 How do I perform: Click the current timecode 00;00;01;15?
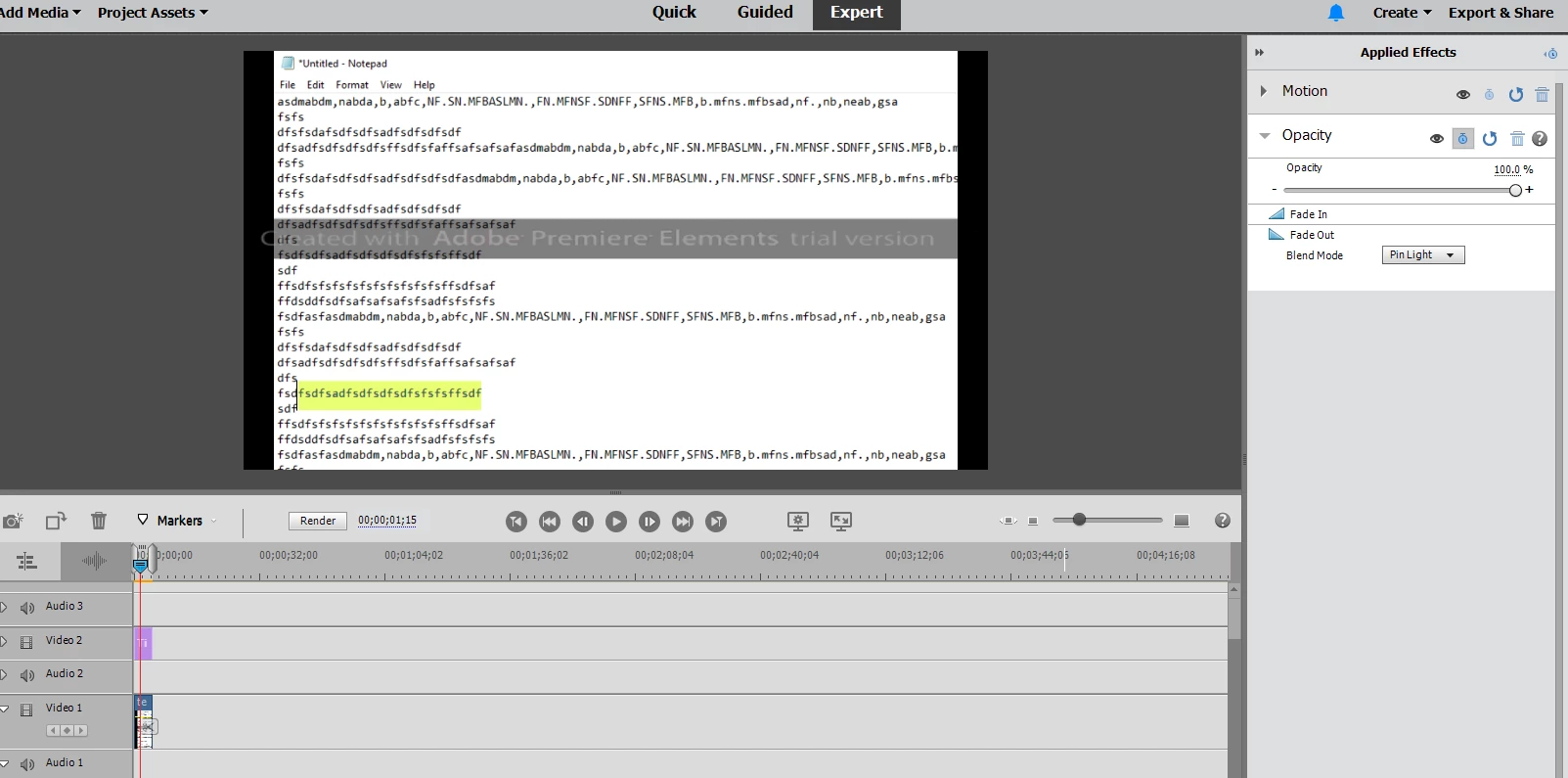click(x=387, y=521)
